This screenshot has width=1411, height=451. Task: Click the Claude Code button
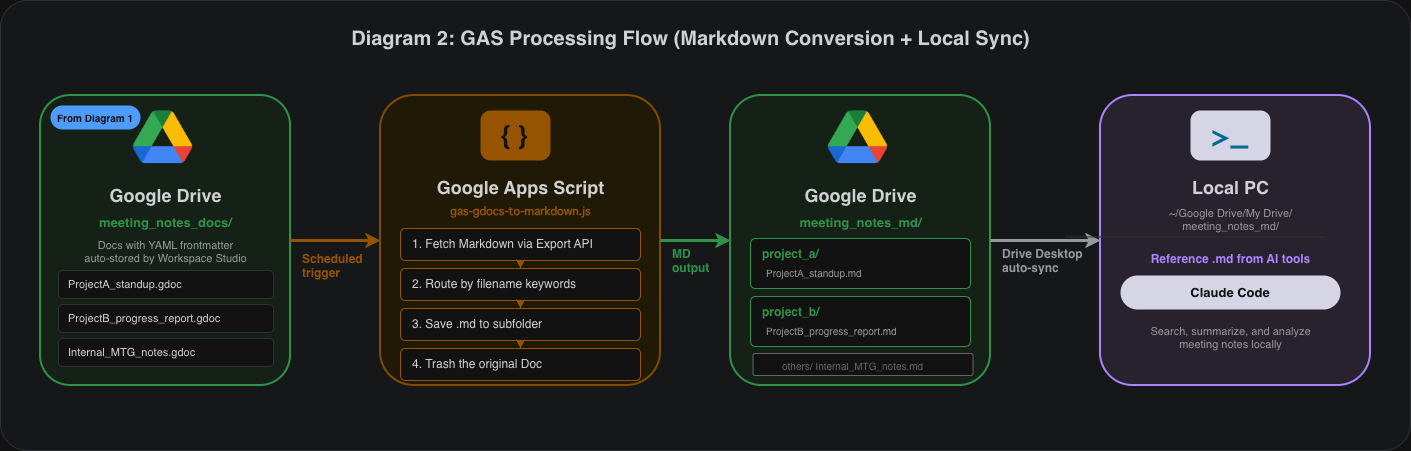pyautogui.click(x=1230, y=293)
